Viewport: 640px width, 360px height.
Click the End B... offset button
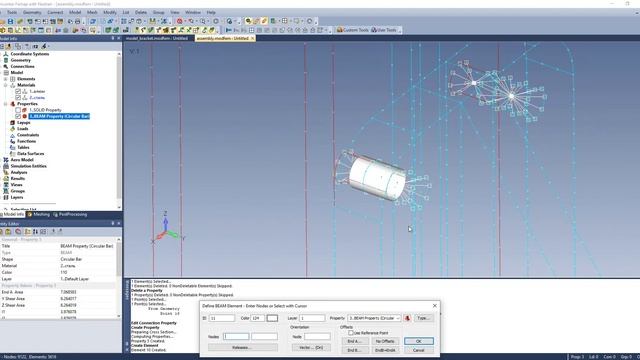355,350
